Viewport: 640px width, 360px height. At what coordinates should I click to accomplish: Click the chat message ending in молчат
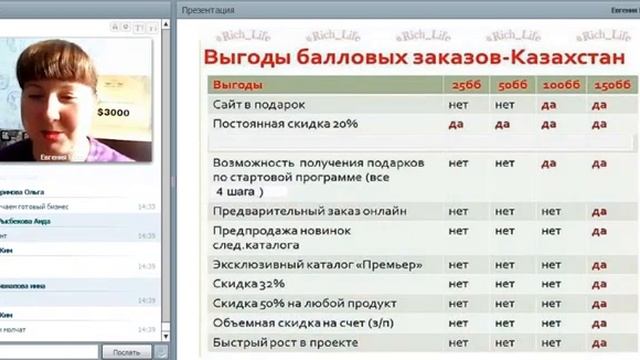(13, 329)
